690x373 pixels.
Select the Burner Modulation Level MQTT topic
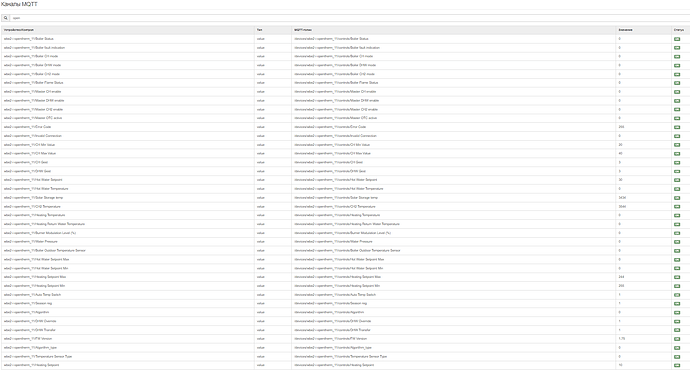click(x=342, y=233)
